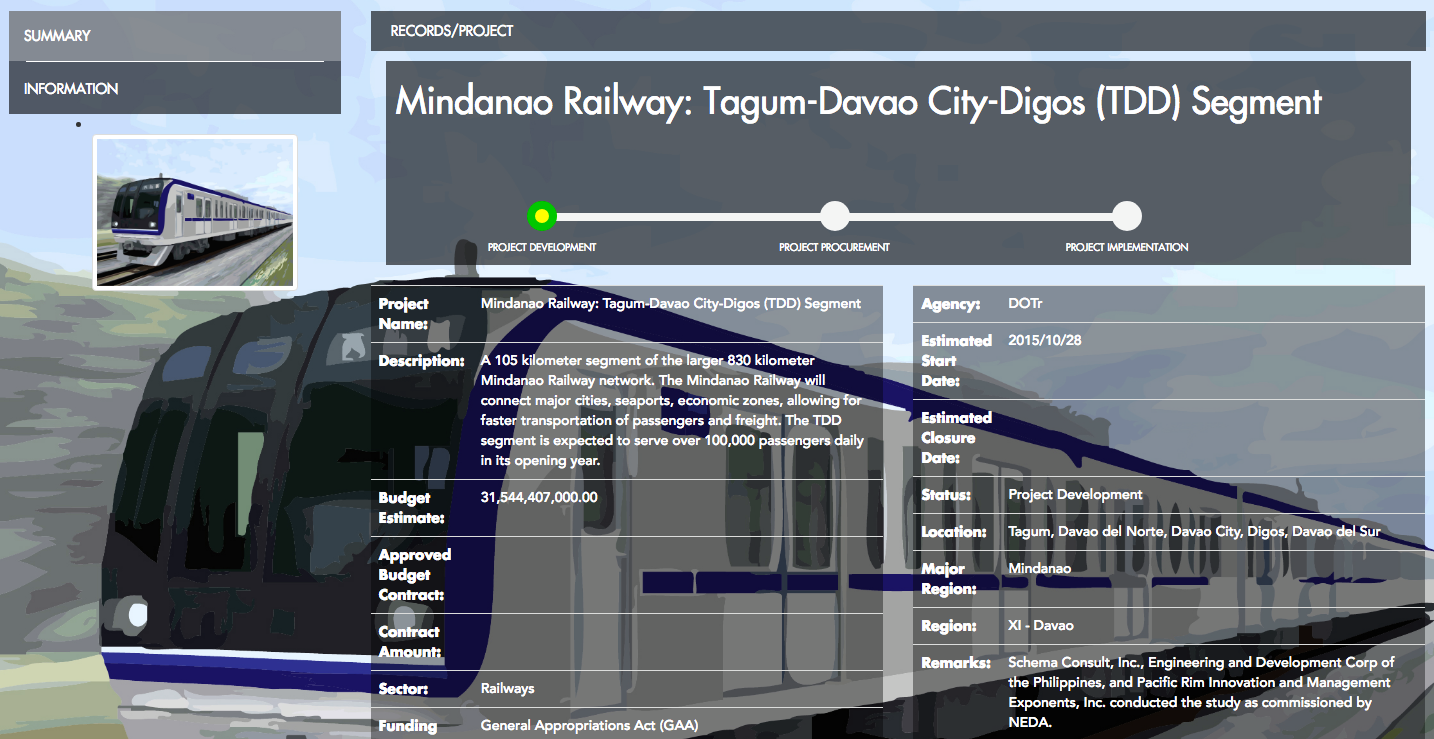Click the RECORDS/PROJECT breadcrumb header
This screenshot has width=1434, height=739.
point(452,31)
